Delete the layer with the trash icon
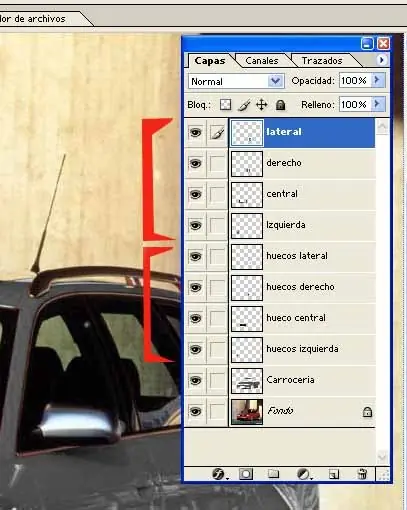The image size is (407, 510). (362, 473)
